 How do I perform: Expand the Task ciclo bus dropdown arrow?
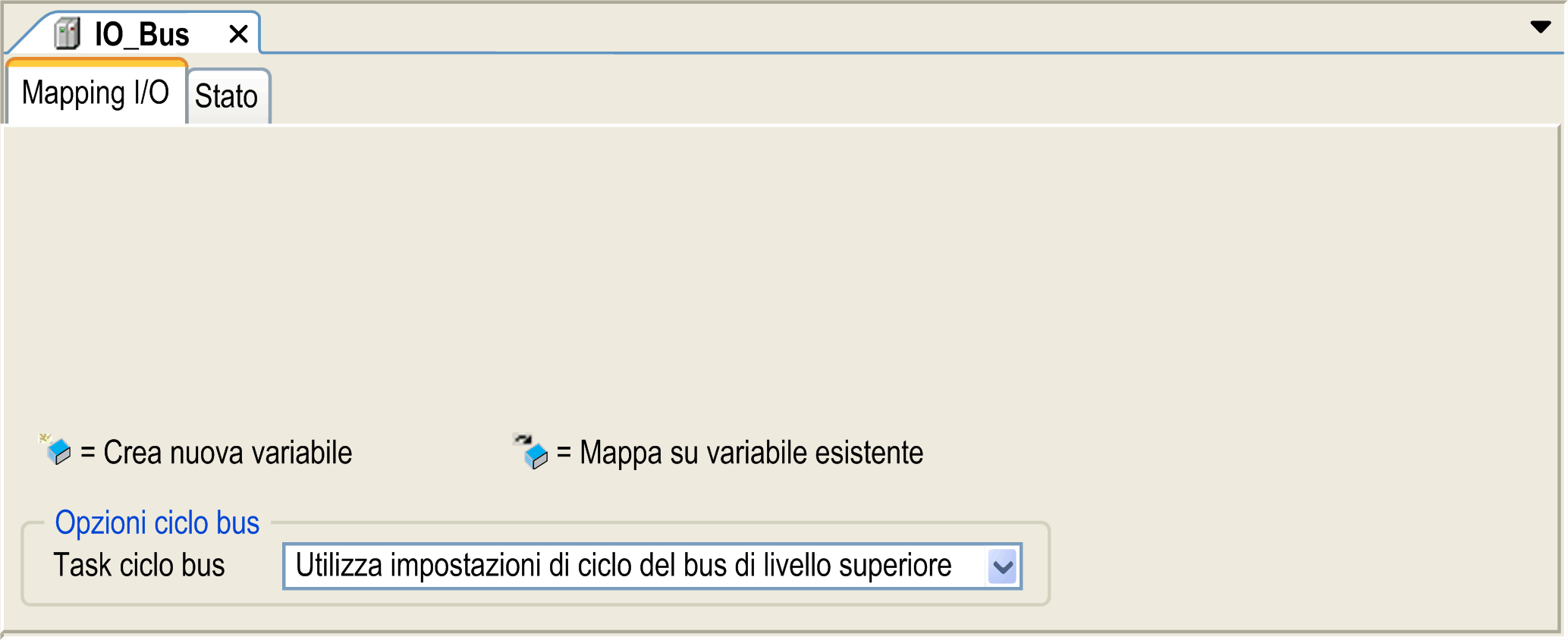[1003, 566]
